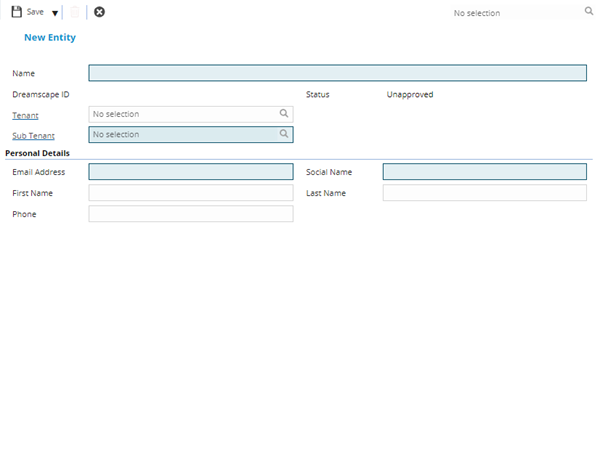Click the Phone input field
Image resolution: width=600 pixels, height=458 pixels.
coord(190,214)
